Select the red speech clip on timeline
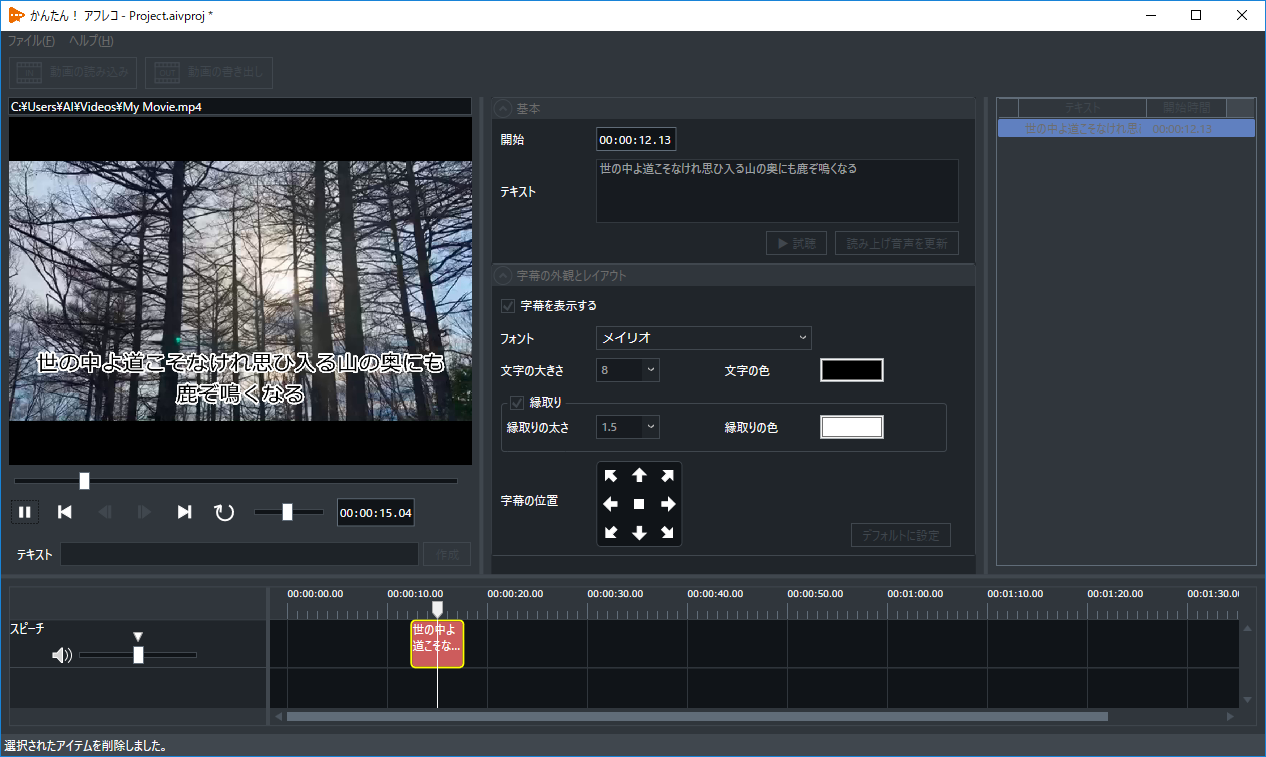The height and width of the screenshot is (757, 1266). (x=437, y=644)
